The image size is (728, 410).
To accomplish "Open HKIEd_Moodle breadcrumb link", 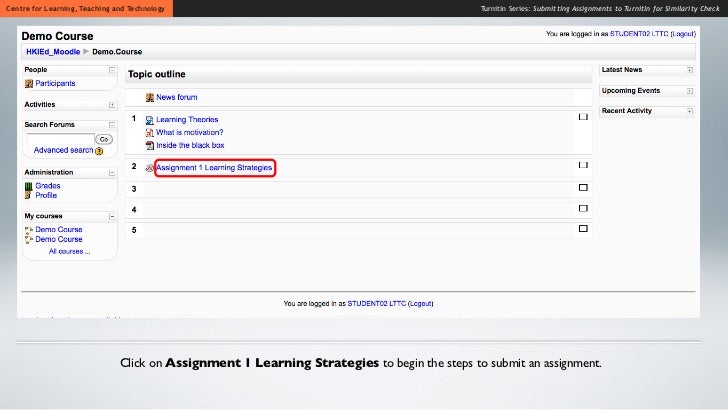I will tap(53, 52).
